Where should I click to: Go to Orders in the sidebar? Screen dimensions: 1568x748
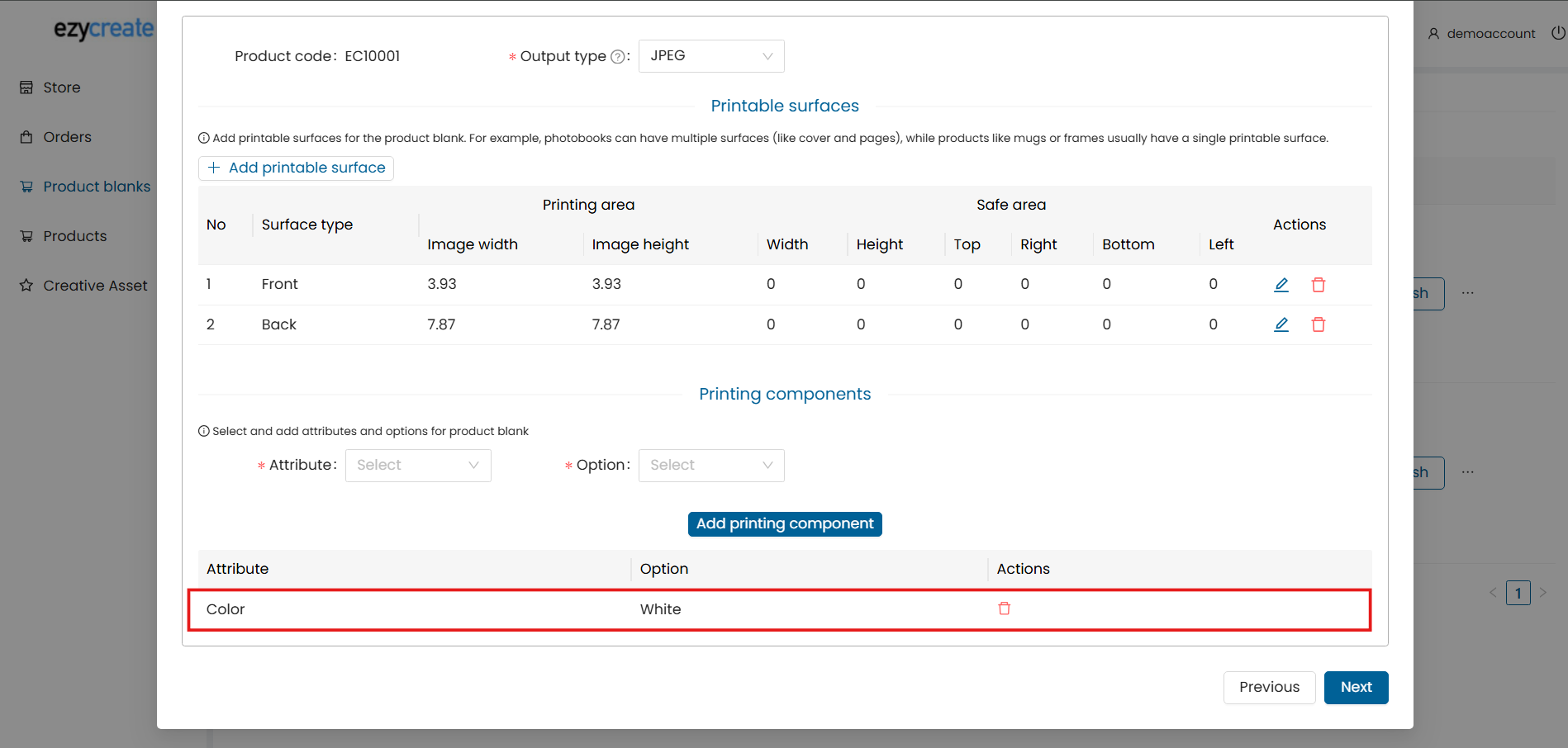[67, 137]
